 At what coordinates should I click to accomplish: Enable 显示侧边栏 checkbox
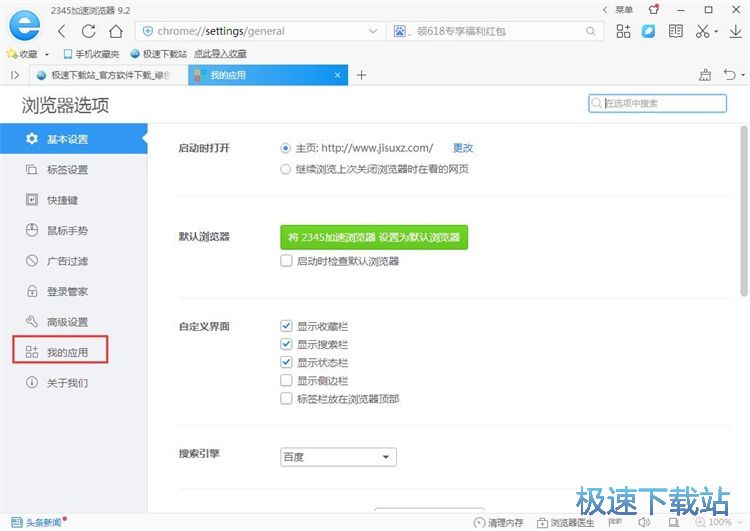pyautogui.click(x=286, y=380)
